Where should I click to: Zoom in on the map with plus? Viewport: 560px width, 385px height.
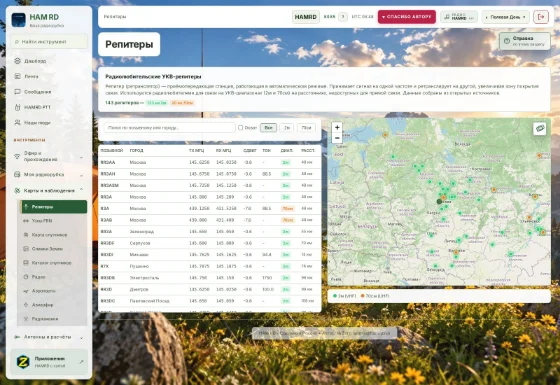click(x=337, y=128)
